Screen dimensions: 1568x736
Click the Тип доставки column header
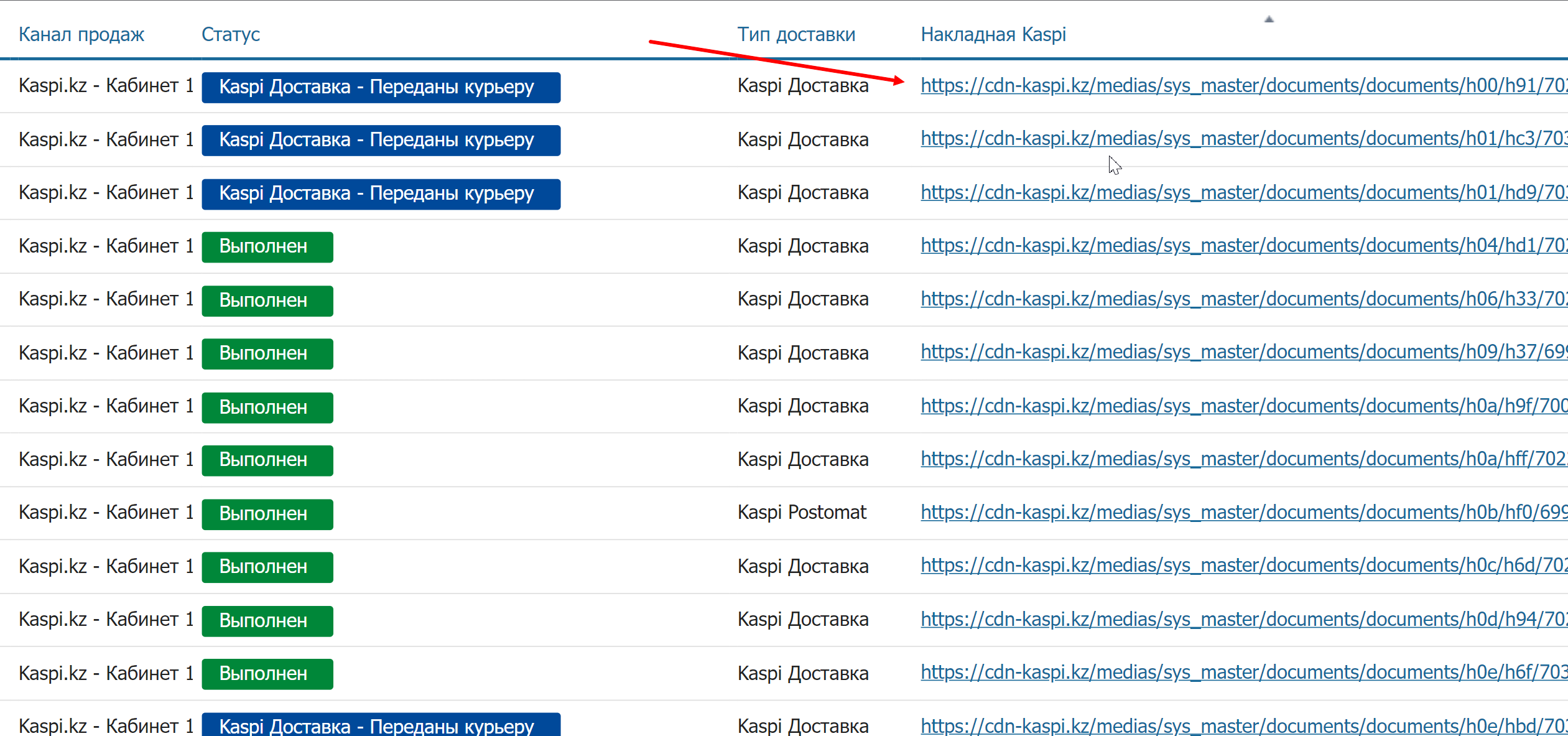tap(796, 34)
